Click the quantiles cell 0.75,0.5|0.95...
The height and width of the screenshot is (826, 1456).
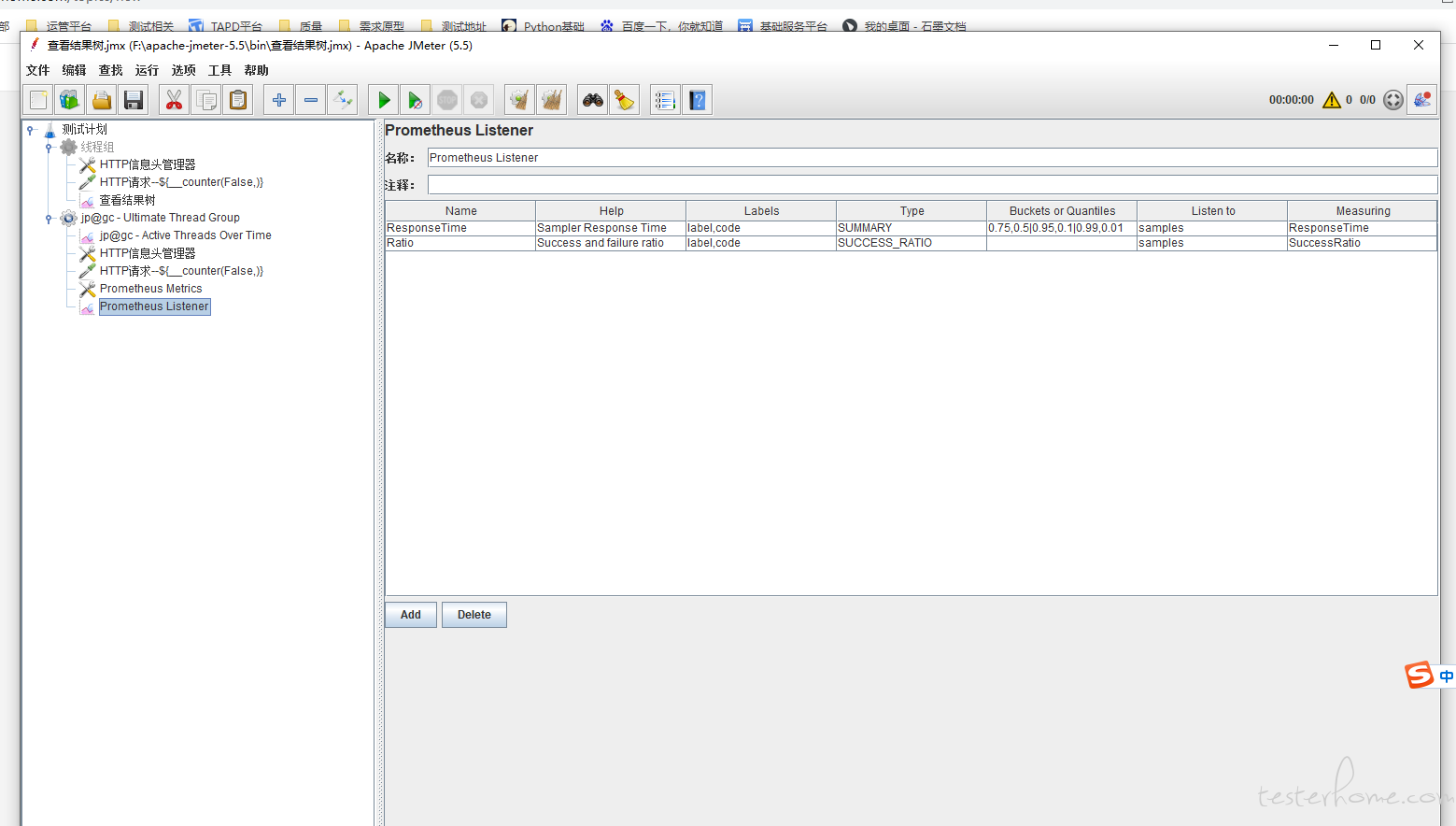[1062, 228]
